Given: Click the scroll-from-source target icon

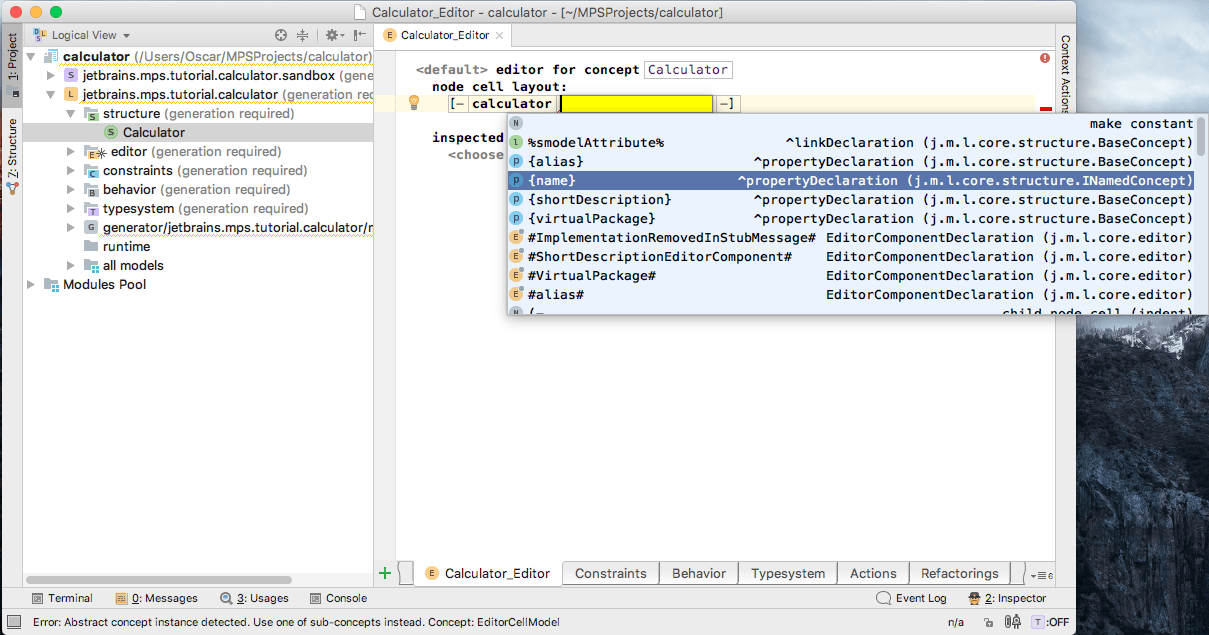Looking at the screenshot, I should 281,35.
